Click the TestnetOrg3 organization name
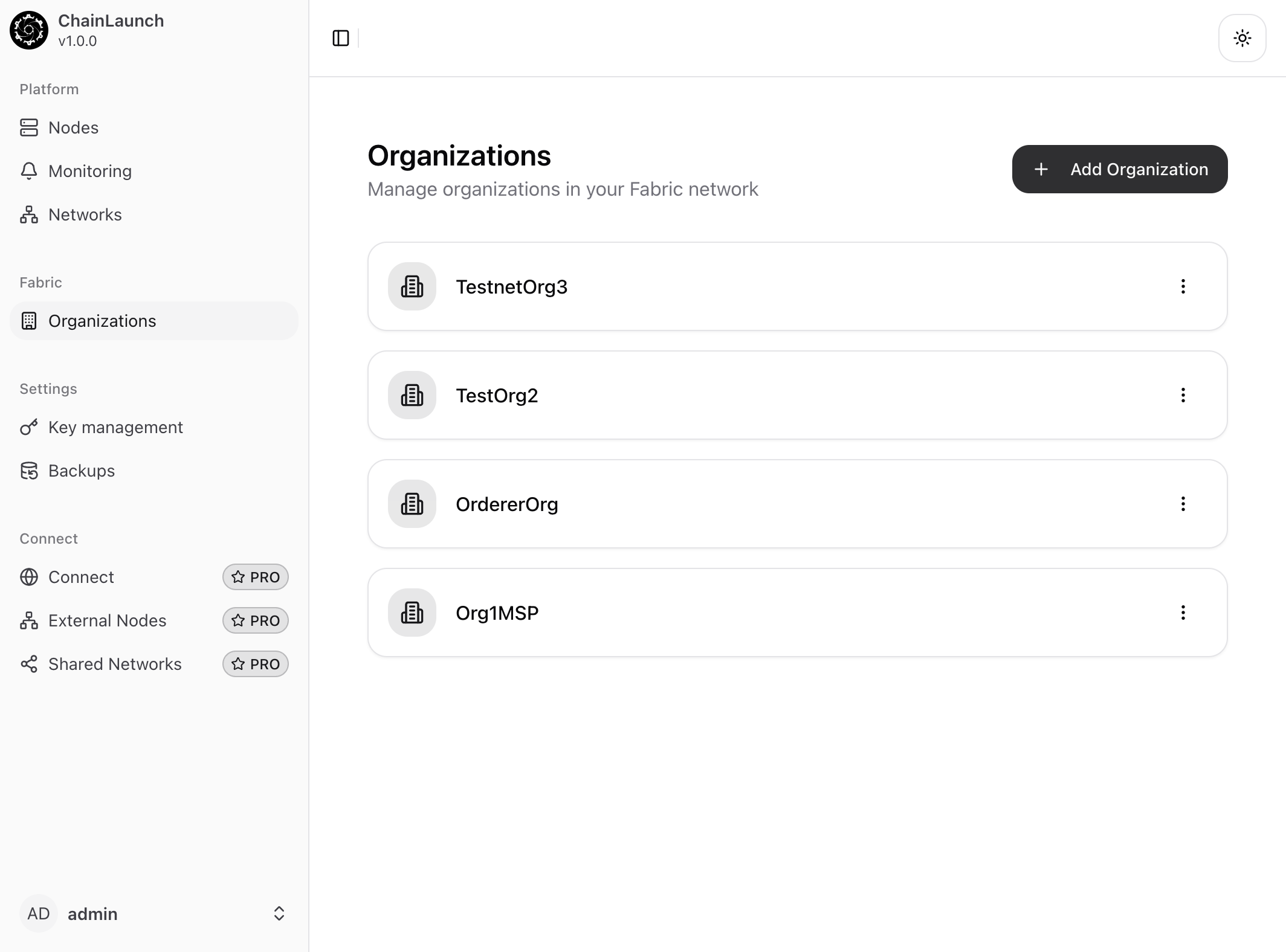 (x=511, y=287)
